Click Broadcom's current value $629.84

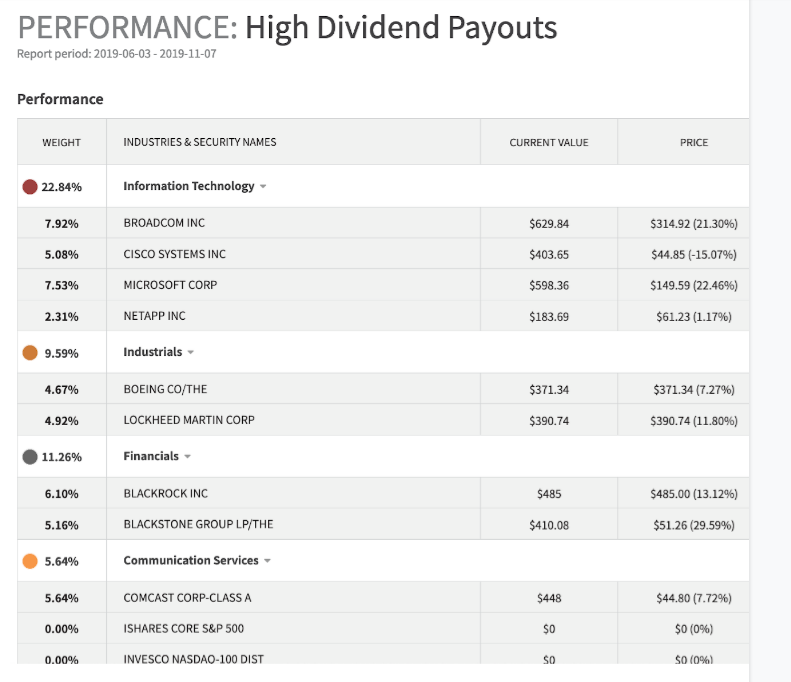coord(549,224)
